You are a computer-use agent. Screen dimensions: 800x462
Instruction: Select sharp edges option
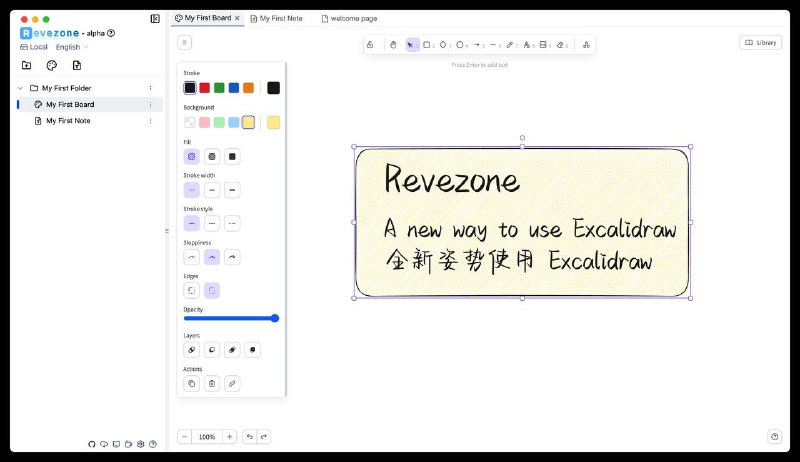(x=191, y=290)
